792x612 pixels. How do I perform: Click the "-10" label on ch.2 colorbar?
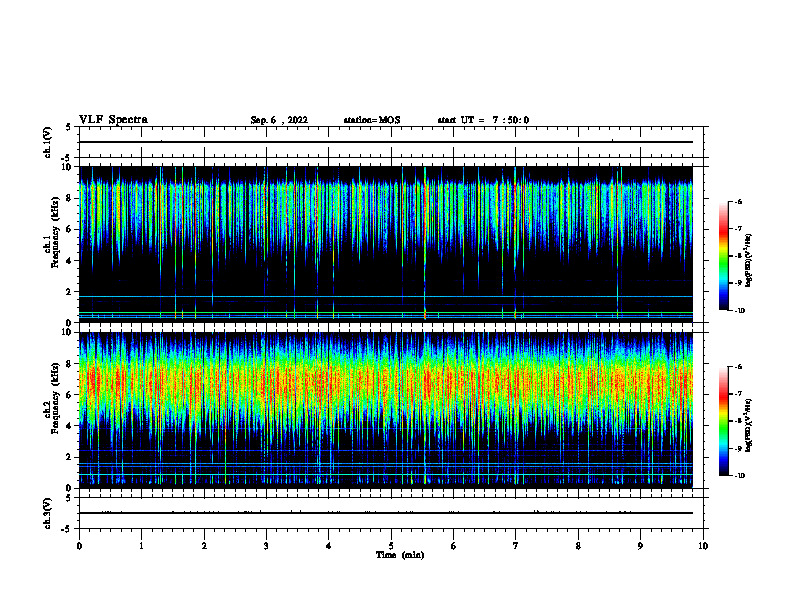(739, 476)
